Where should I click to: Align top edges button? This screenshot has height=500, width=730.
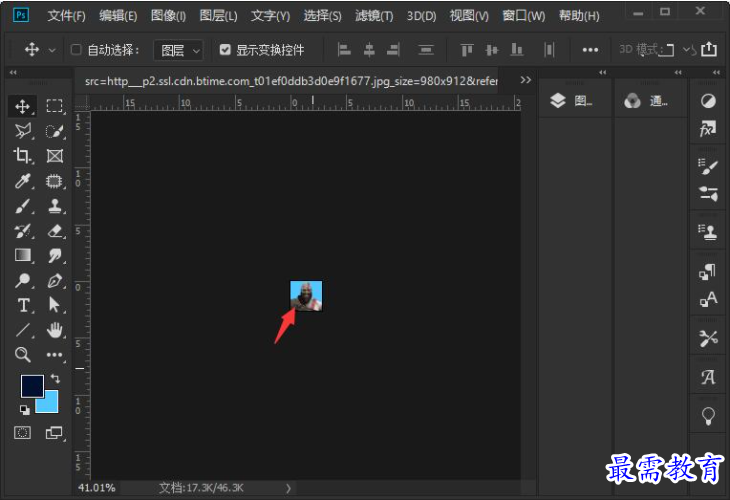(467, 49)
